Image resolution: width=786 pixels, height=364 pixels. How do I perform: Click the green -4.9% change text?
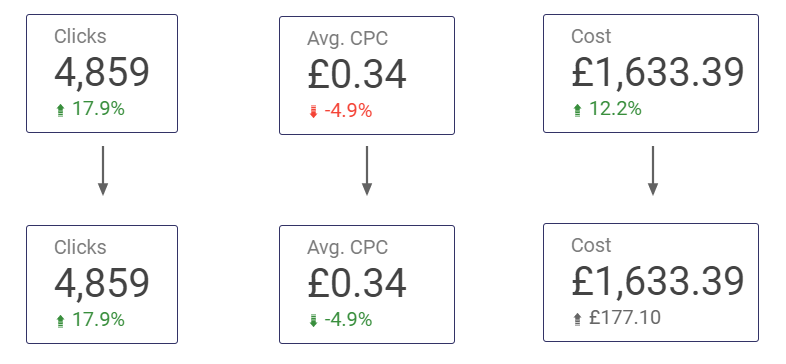coord(348,320)
